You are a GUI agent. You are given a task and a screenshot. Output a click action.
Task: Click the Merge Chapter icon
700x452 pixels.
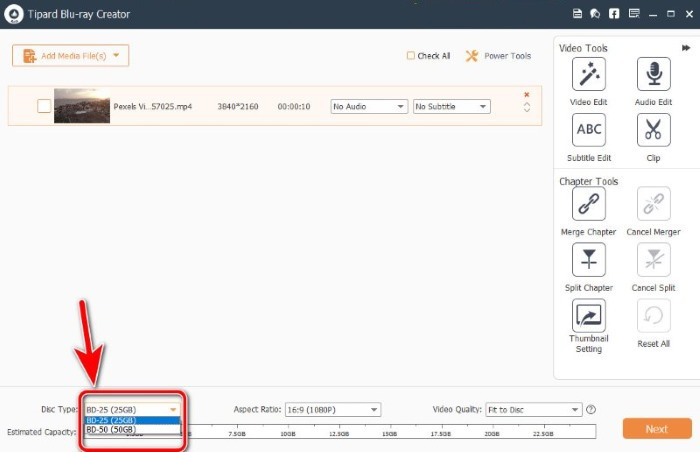click(588, 204)
